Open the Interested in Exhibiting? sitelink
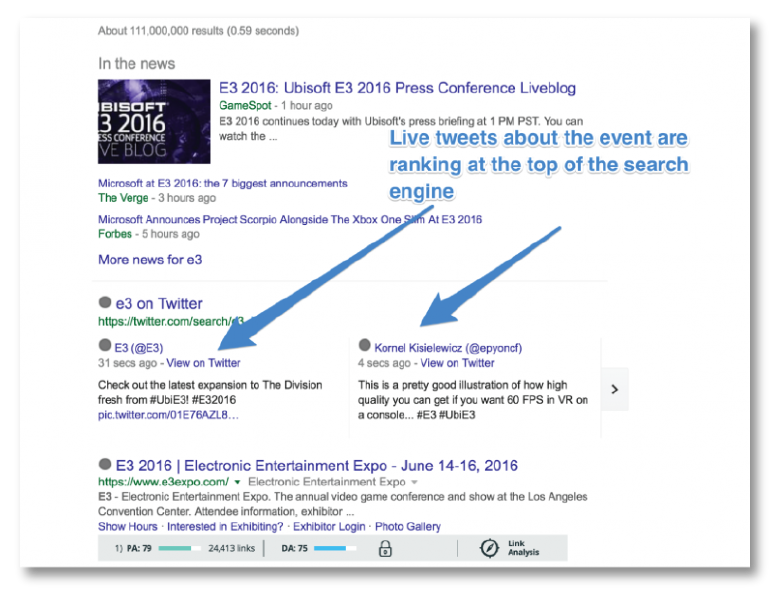 tap(225, 526)
